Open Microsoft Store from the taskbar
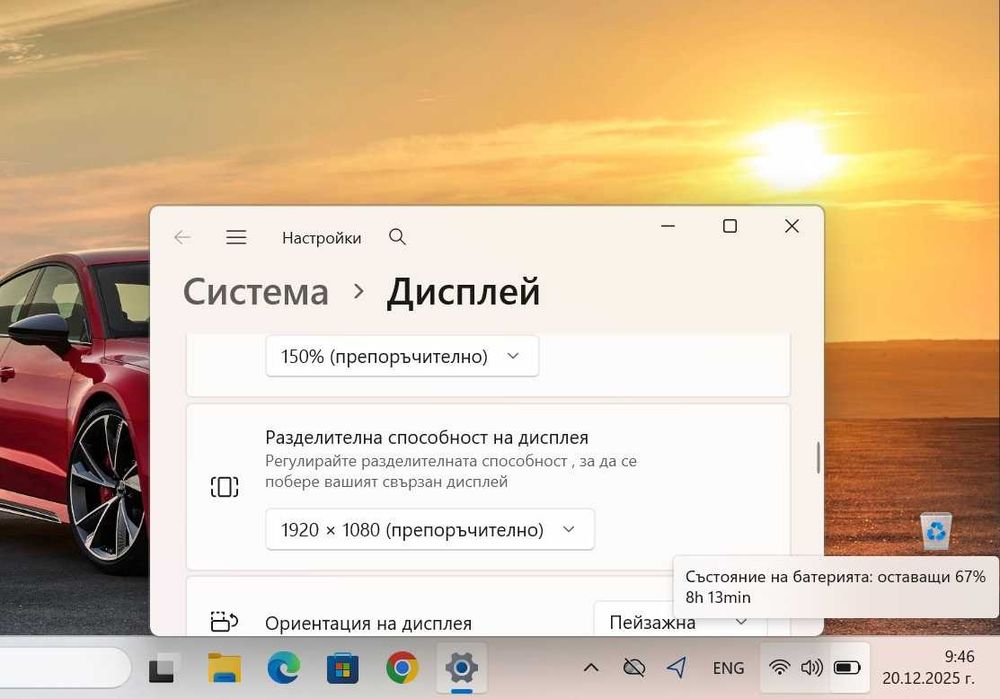The width and height of the screenshot is (1000, 699). pos(342,668)
